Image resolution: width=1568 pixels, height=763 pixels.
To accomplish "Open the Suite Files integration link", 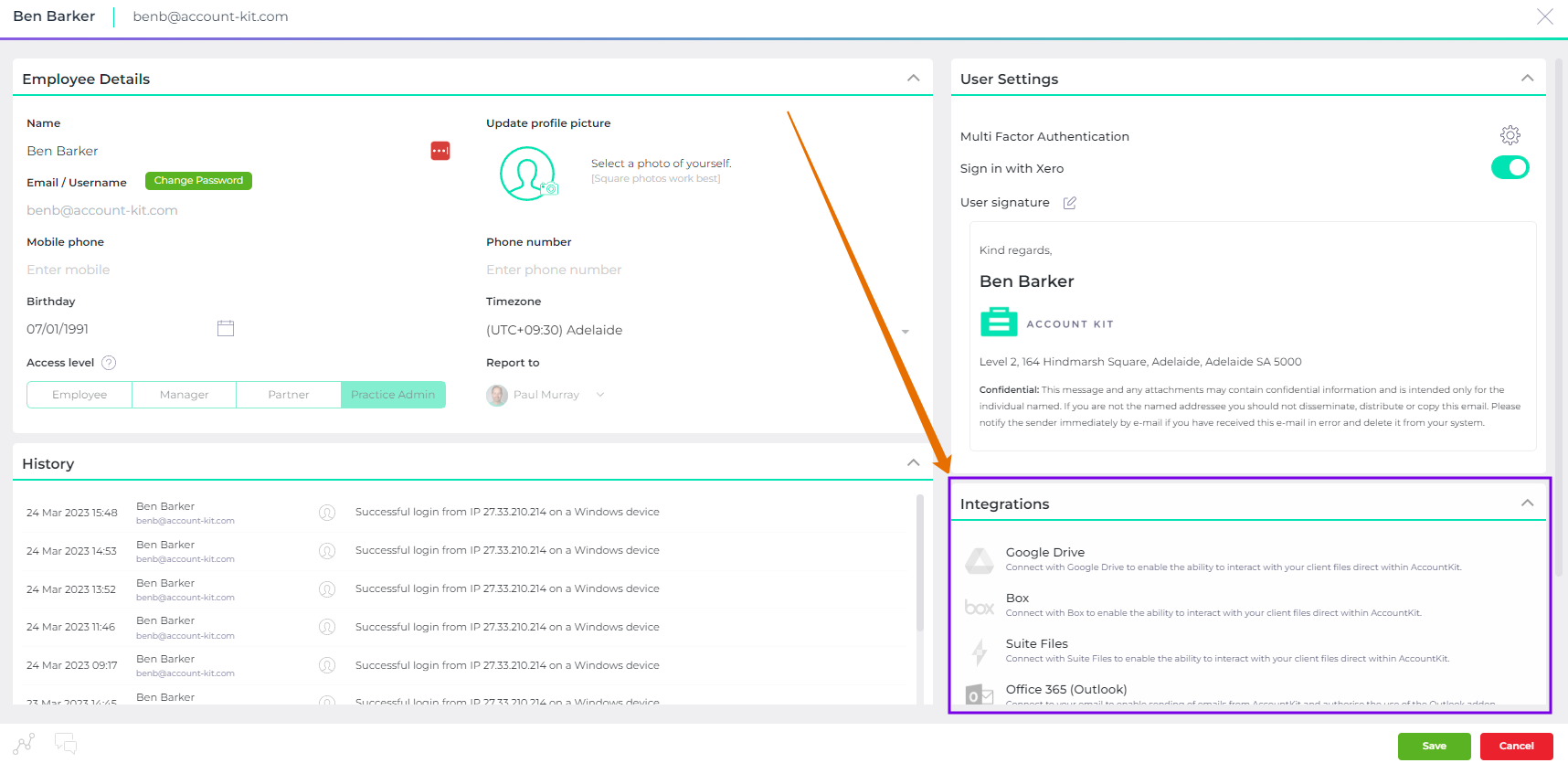I will [1037, 643].
